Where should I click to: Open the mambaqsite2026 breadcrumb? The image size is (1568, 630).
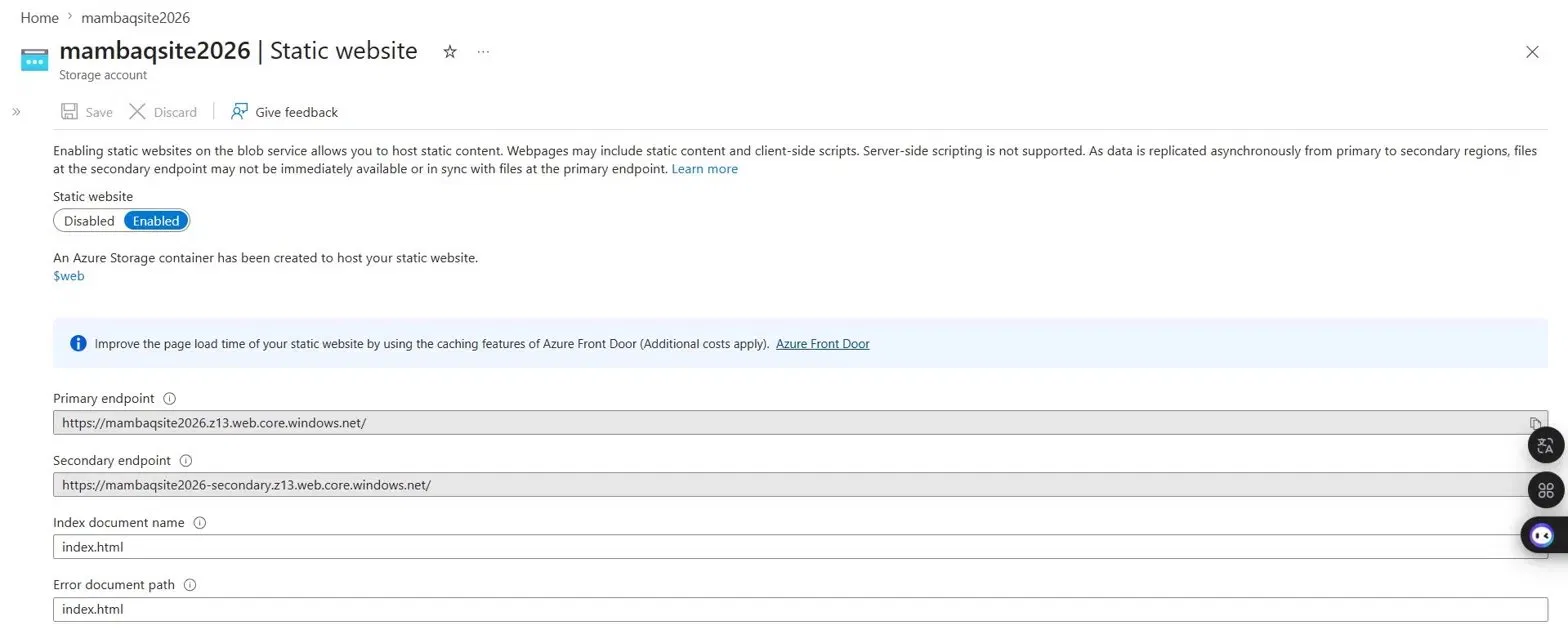coord(137,18)
